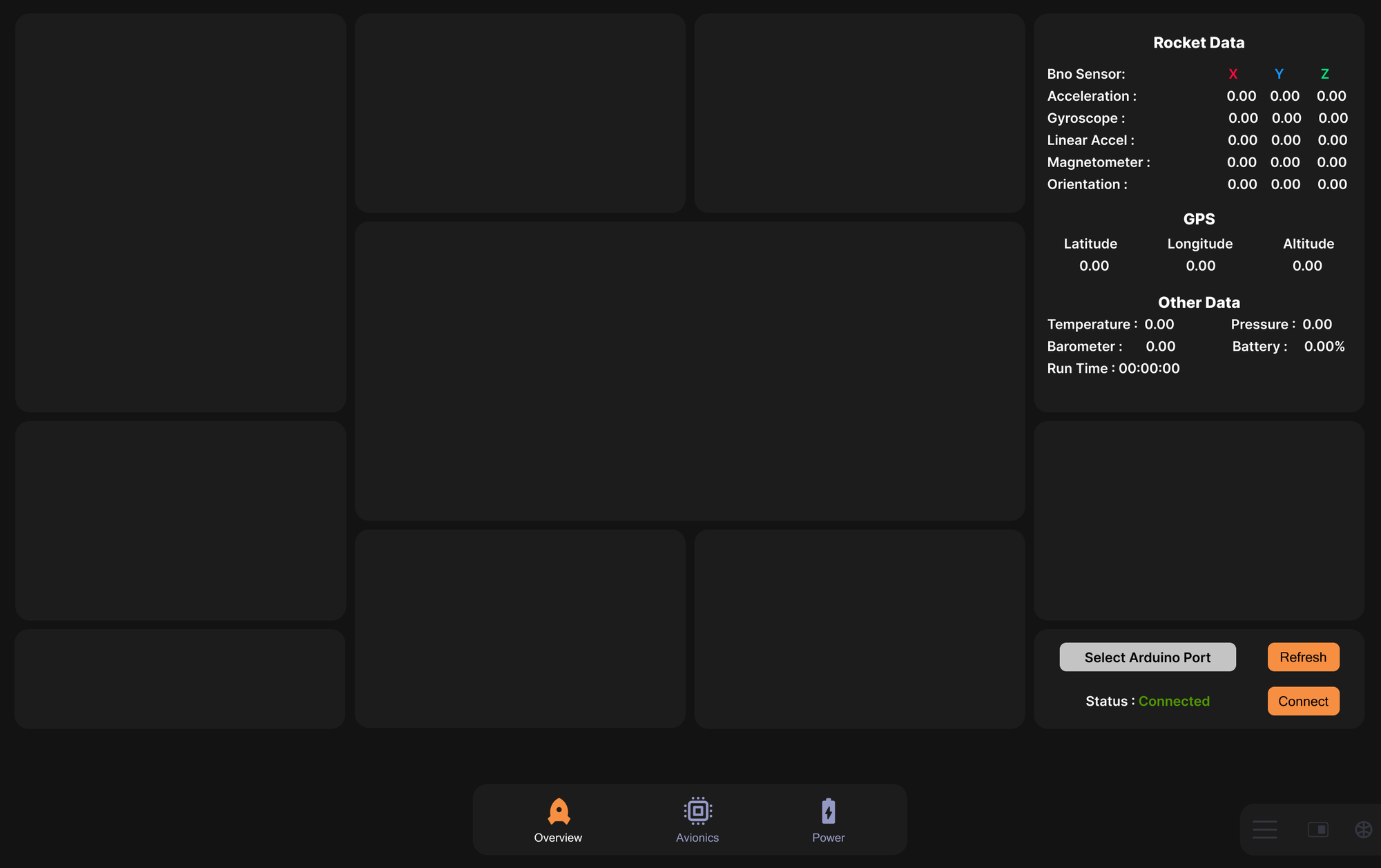The height and width of the screenshot is (868, 1381).
Task: Click the Gyroscope Y value
Action: [x=1286, y=118]
